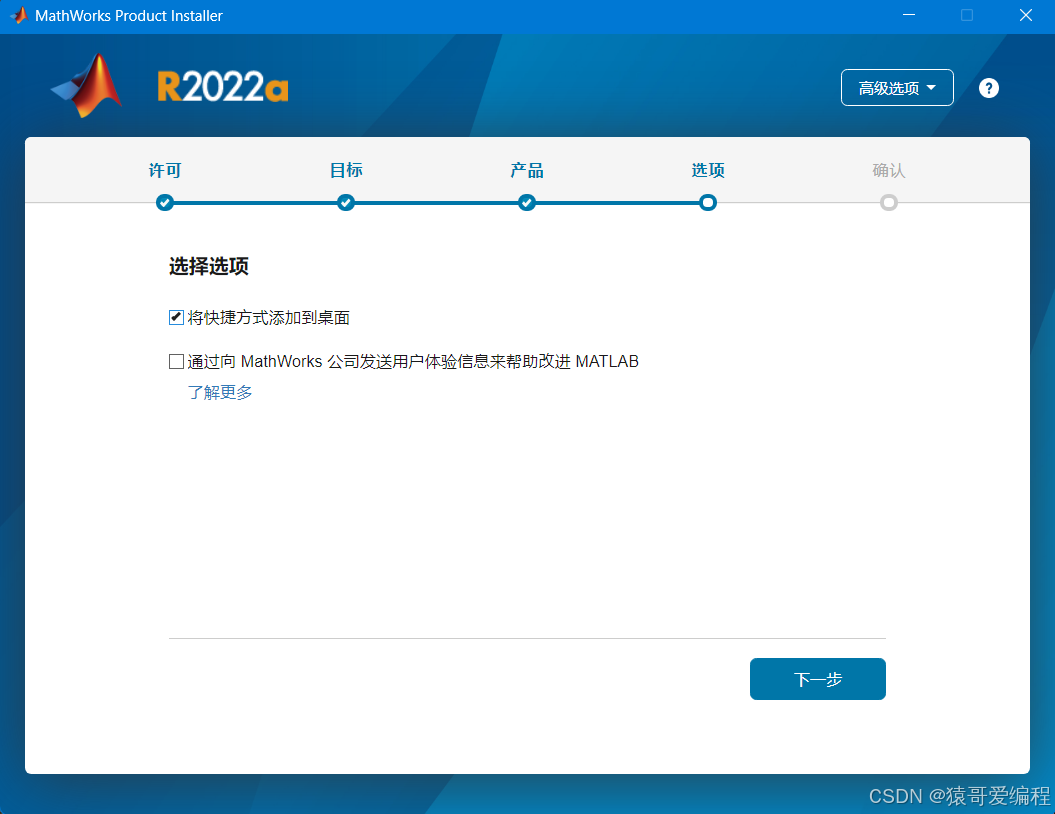Click the 选择选项 heading
Screen dimensions: 1055x814
click(x=209, y=266)
